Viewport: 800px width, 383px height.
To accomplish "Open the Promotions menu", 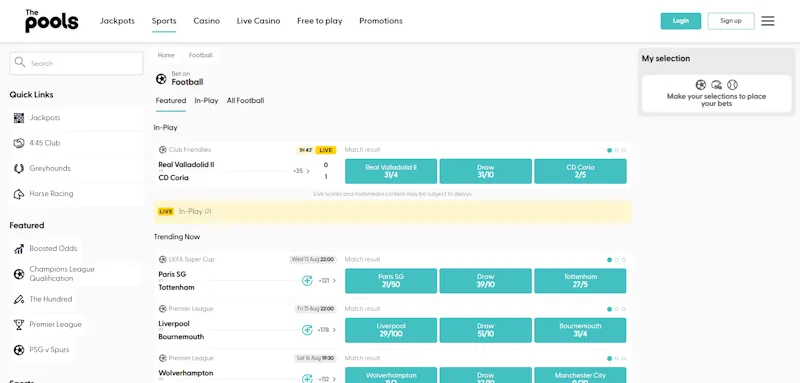I will (x=381, y=21).
